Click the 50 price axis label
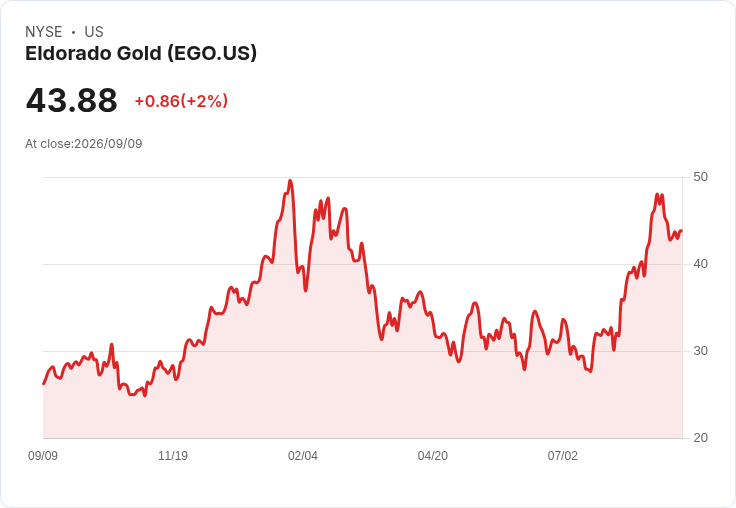The width and height of the screenshot is (736, 508). tap(700, 177)
